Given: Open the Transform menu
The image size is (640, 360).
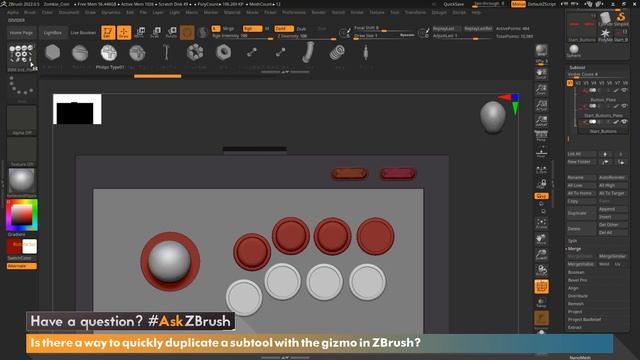Looking at the screenshot, I should (x=415, y=13).
